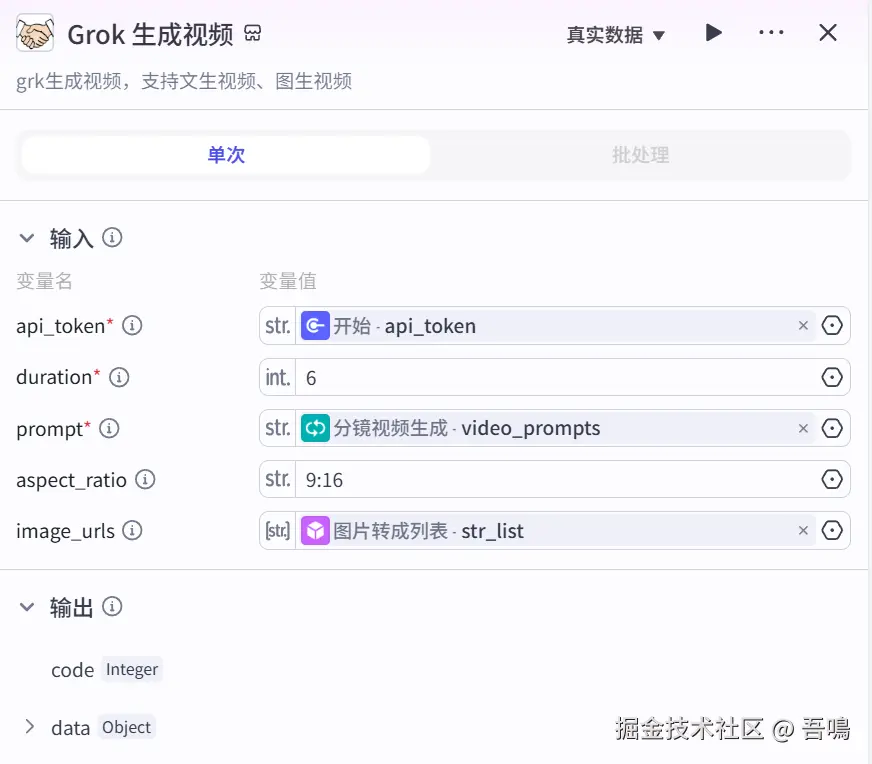Click [str] type selector for image_urls
This screenshot has height=764, width=872.
[x=278, y=530]
